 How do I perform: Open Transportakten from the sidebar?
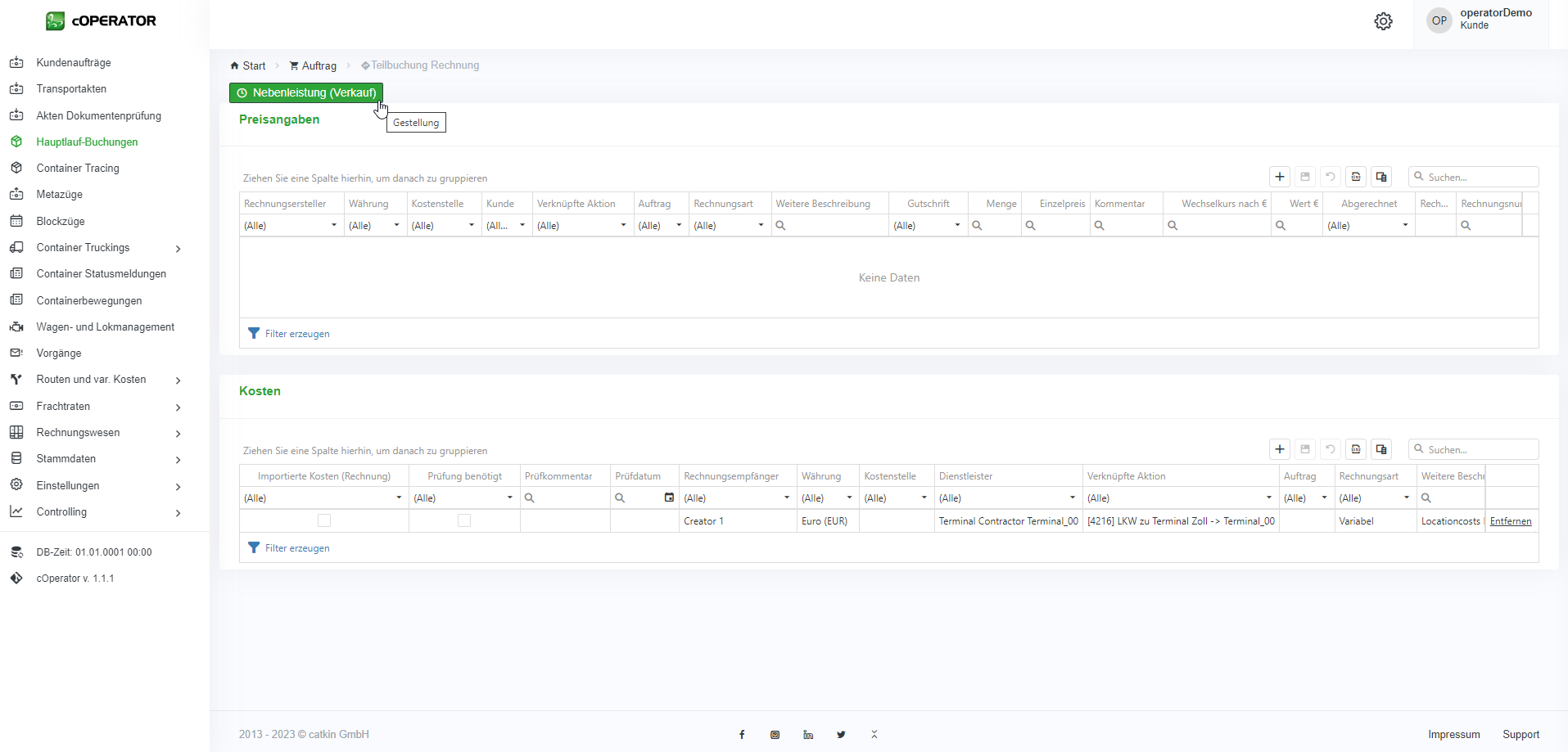point(71,89)
